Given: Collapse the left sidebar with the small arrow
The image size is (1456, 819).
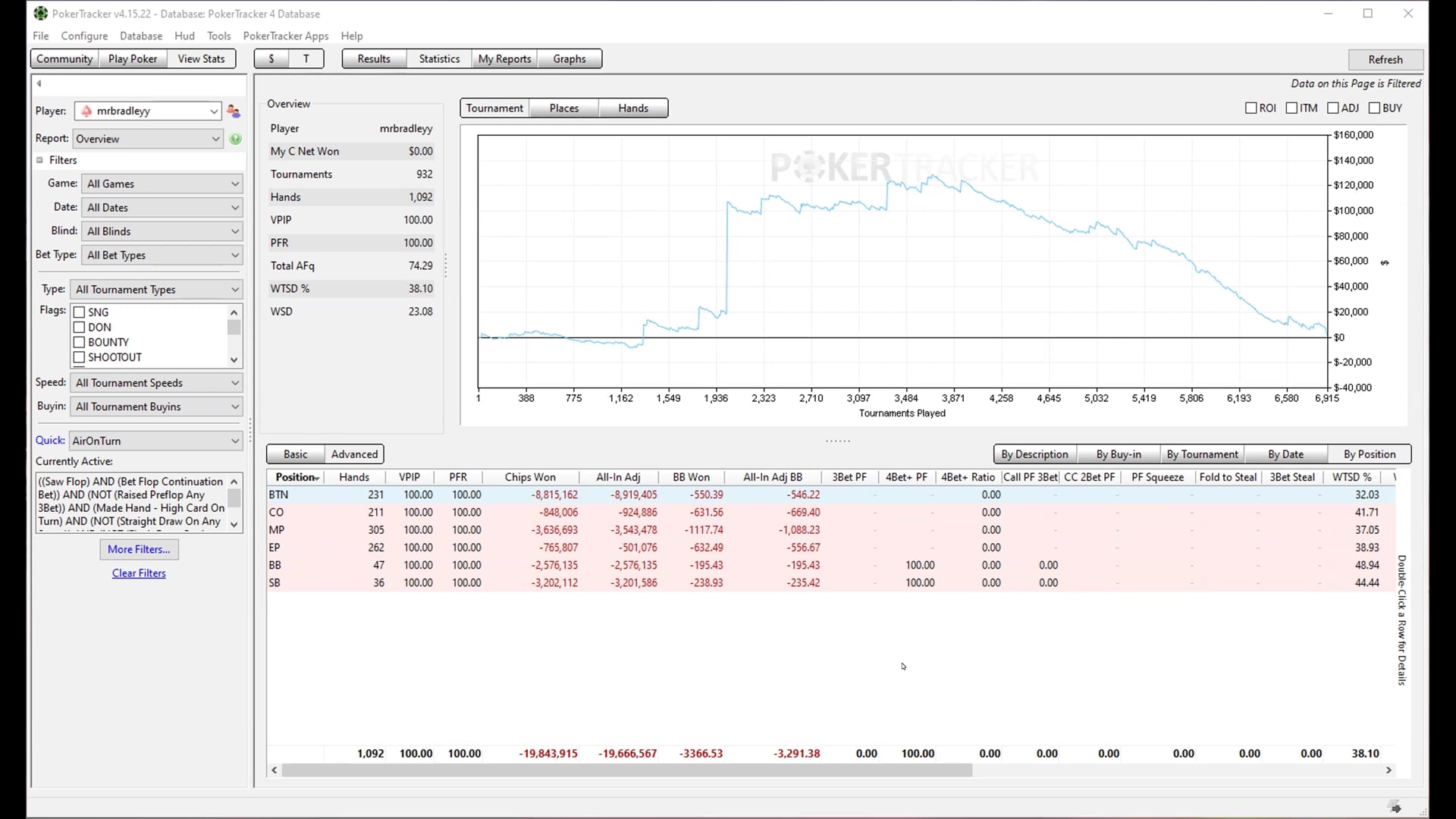Looking at the screenshot, I should click(x=39, y=83).
